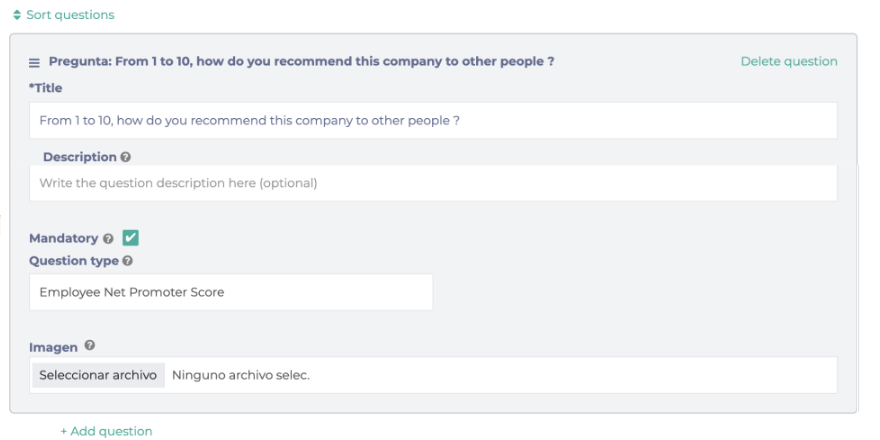Image resolution: width=880 pixels, height=440 pixels.
Task: Click into the Description input field
Action: tap(433, 184)
